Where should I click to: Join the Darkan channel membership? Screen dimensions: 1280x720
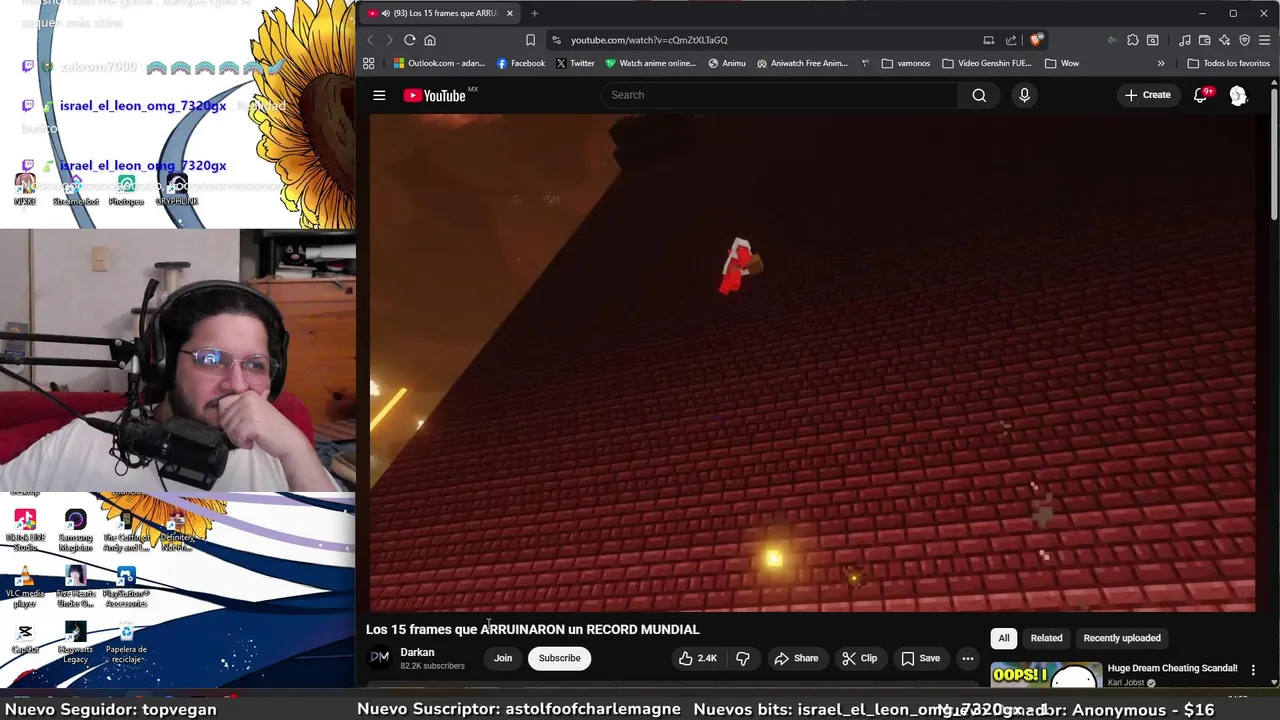pos(503,658)
